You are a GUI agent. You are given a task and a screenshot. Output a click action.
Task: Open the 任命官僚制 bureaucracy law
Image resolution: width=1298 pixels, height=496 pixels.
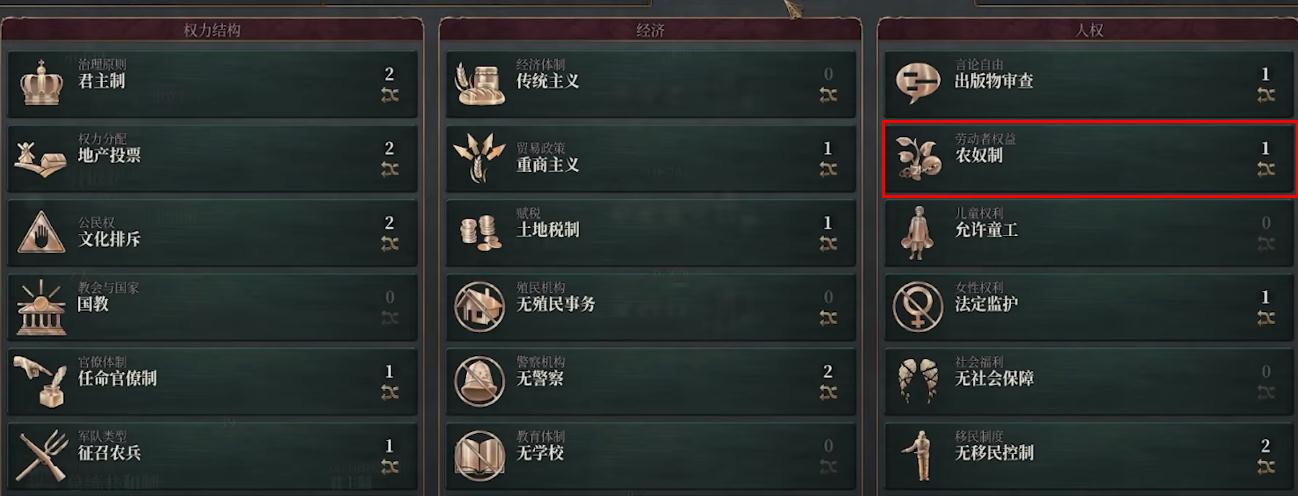click(x=213, y=381)
